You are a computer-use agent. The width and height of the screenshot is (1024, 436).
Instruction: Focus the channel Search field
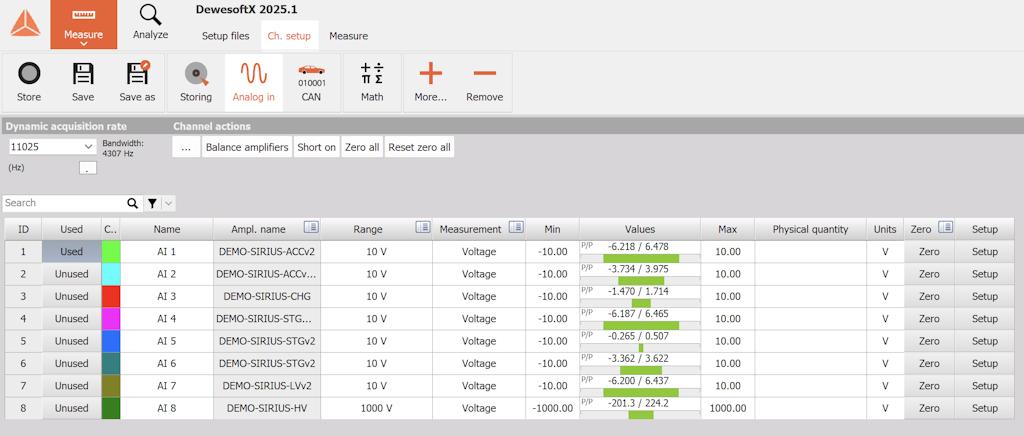point(64,203)
